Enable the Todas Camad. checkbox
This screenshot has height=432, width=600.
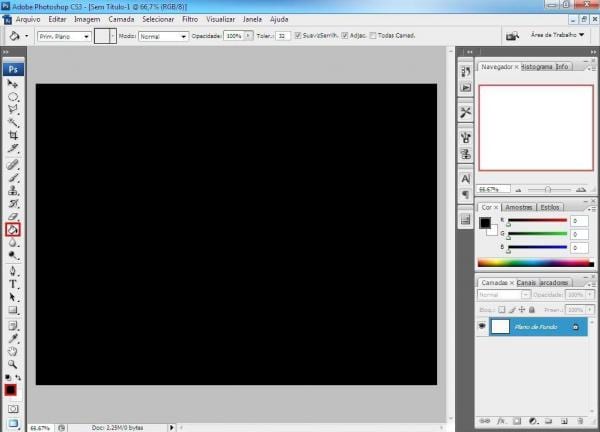coord(373,36)
